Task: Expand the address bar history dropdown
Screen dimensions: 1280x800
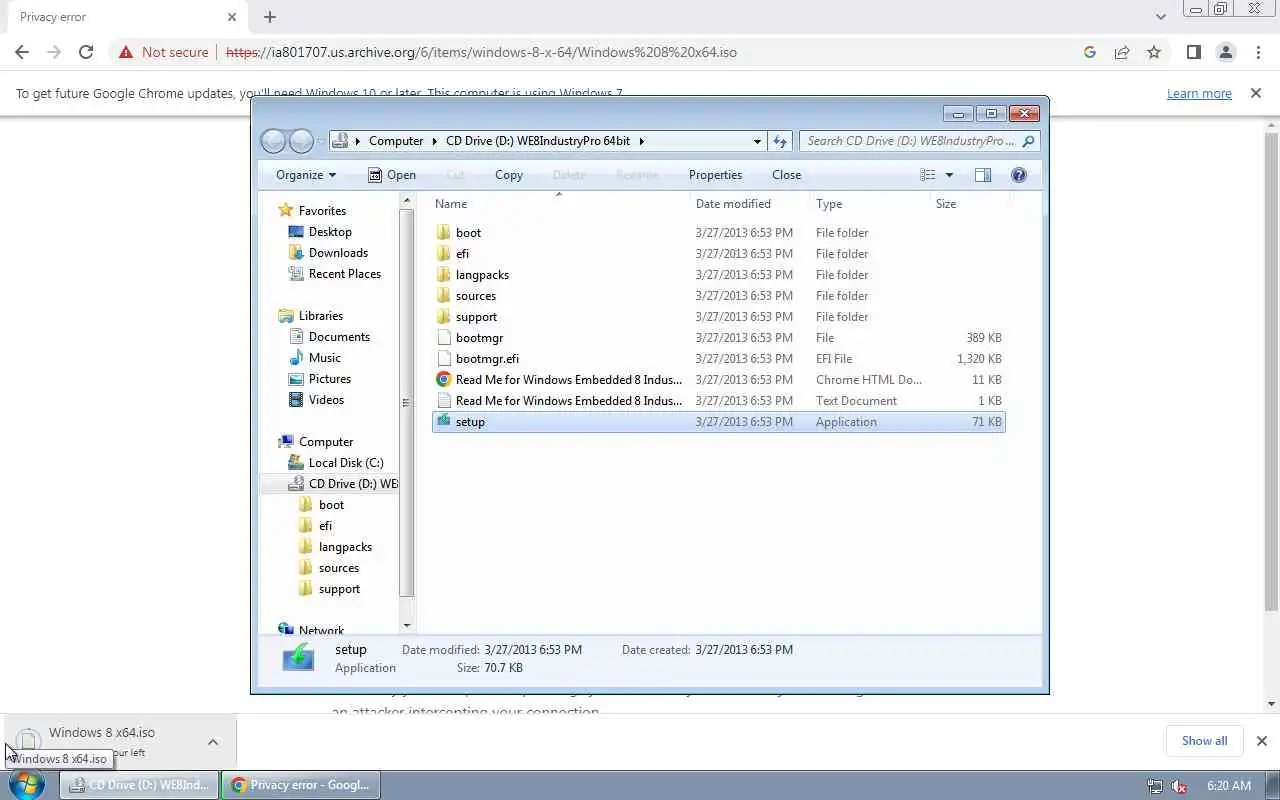Action: click(x=757, y=141)
